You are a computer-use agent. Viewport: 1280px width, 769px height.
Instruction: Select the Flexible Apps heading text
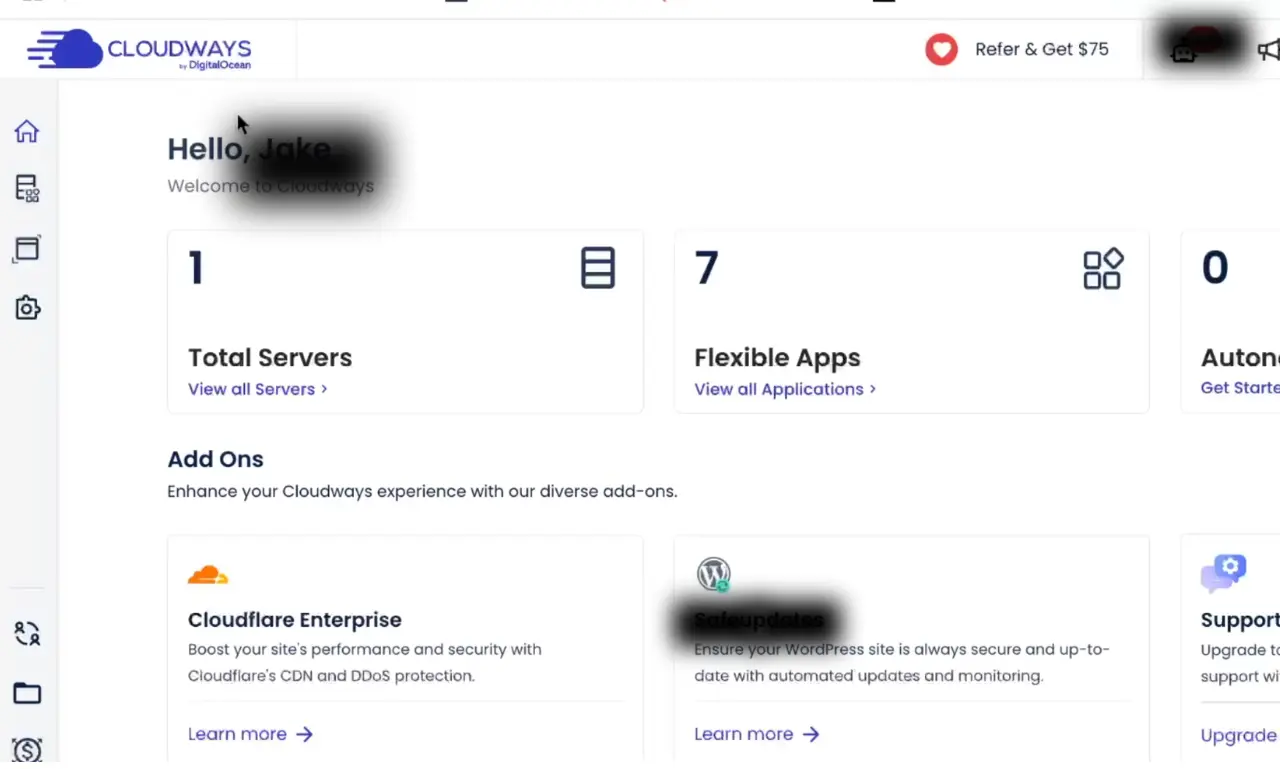pos(777,358)
